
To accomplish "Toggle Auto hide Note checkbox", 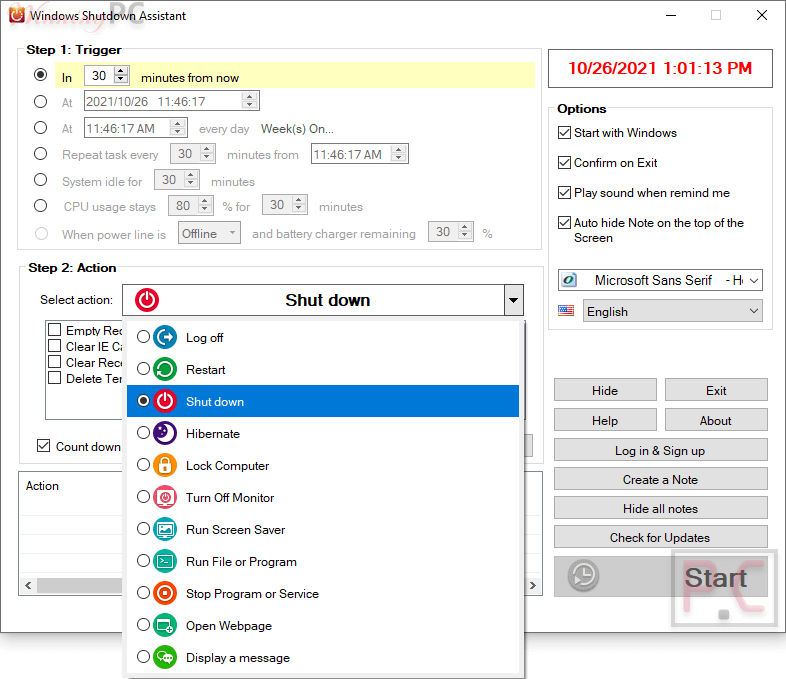I will [x=564, y=222].
